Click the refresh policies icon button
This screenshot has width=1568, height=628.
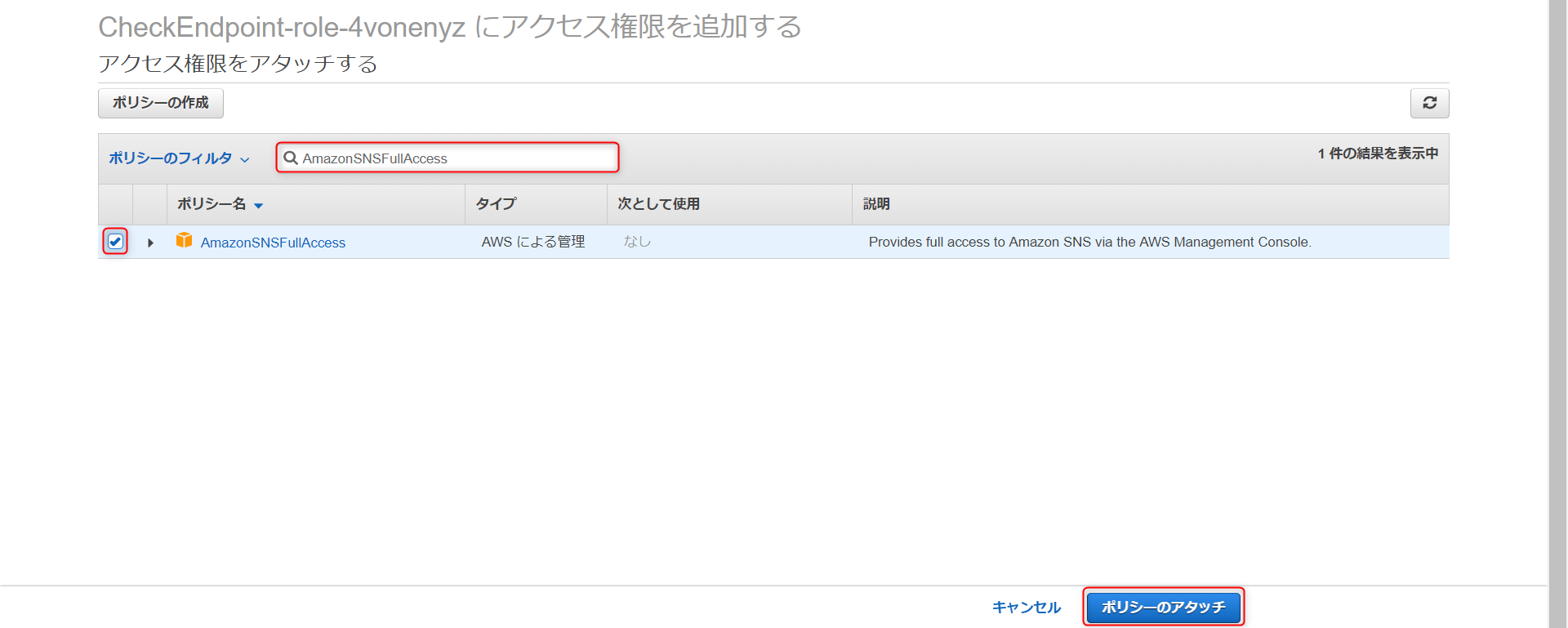tap(1429, 103)
